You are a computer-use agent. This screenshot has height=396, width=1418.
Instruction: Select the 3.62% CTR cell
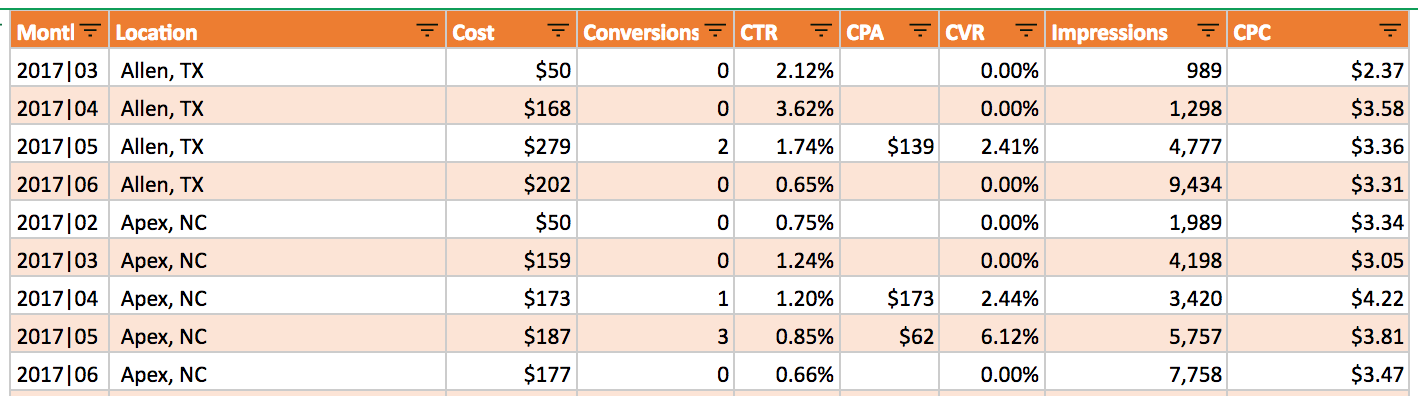click(x=787, y=108)
